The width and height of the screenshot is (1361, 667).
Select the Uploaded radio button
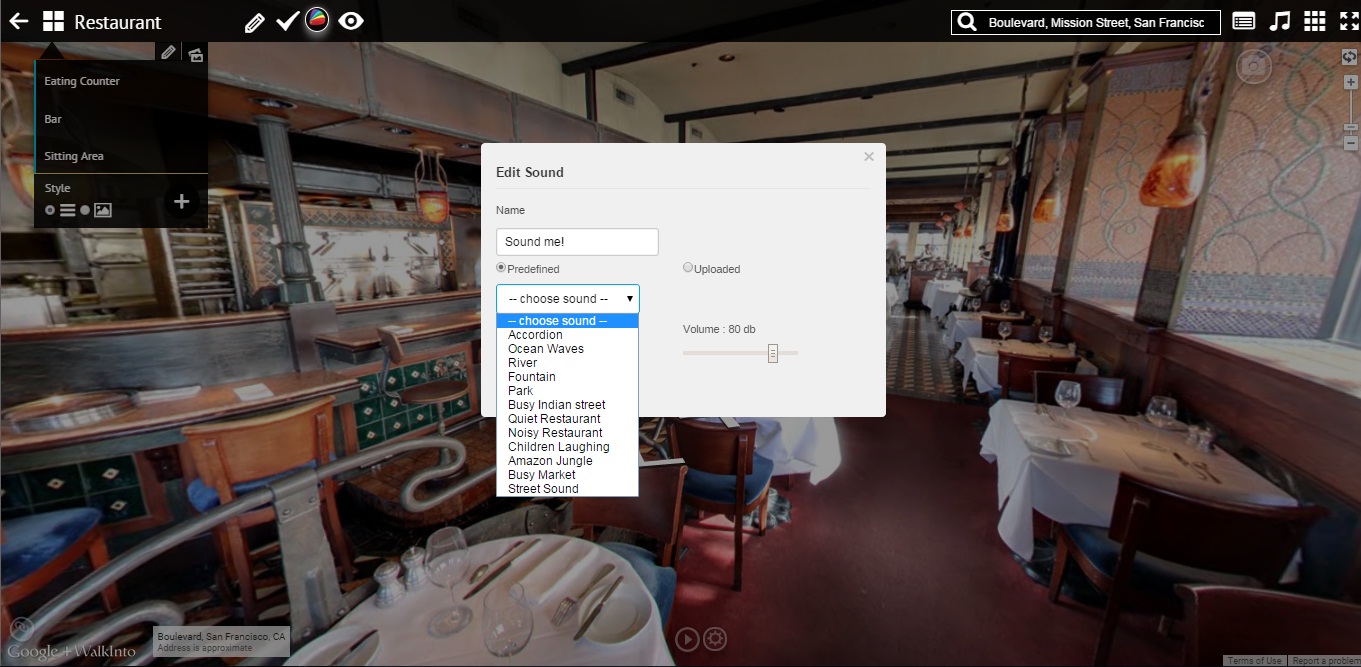[688, 267]
